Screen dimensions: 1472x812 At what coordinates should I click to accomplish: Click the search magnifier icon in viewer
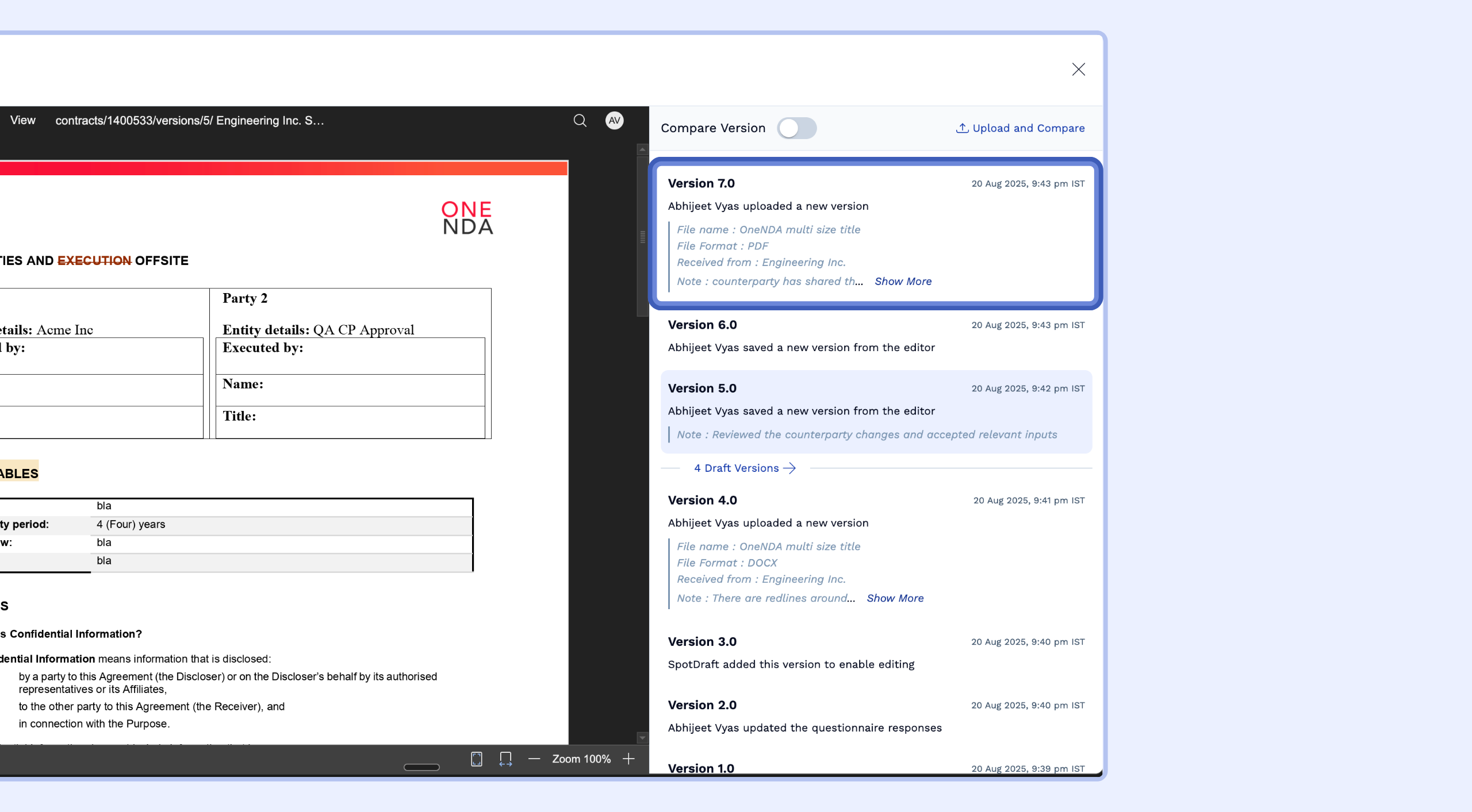tap(580, 121)
